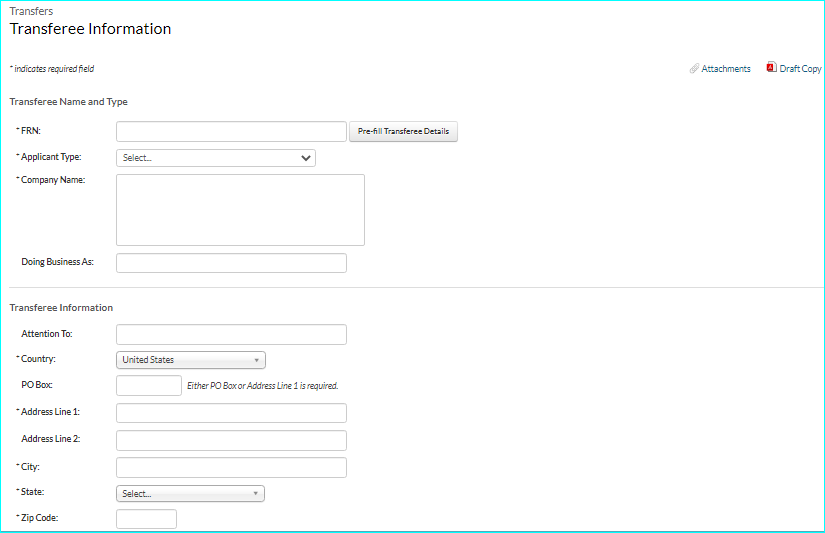Open the Country dropdown showing United States

[191, 360]
